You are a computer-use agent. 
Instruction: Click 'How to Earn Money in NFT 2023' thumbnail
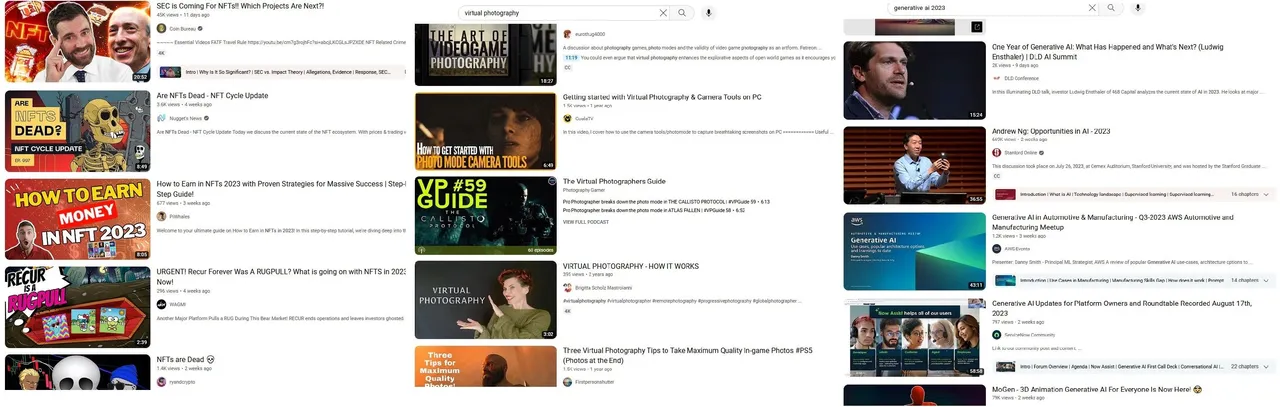77,219
